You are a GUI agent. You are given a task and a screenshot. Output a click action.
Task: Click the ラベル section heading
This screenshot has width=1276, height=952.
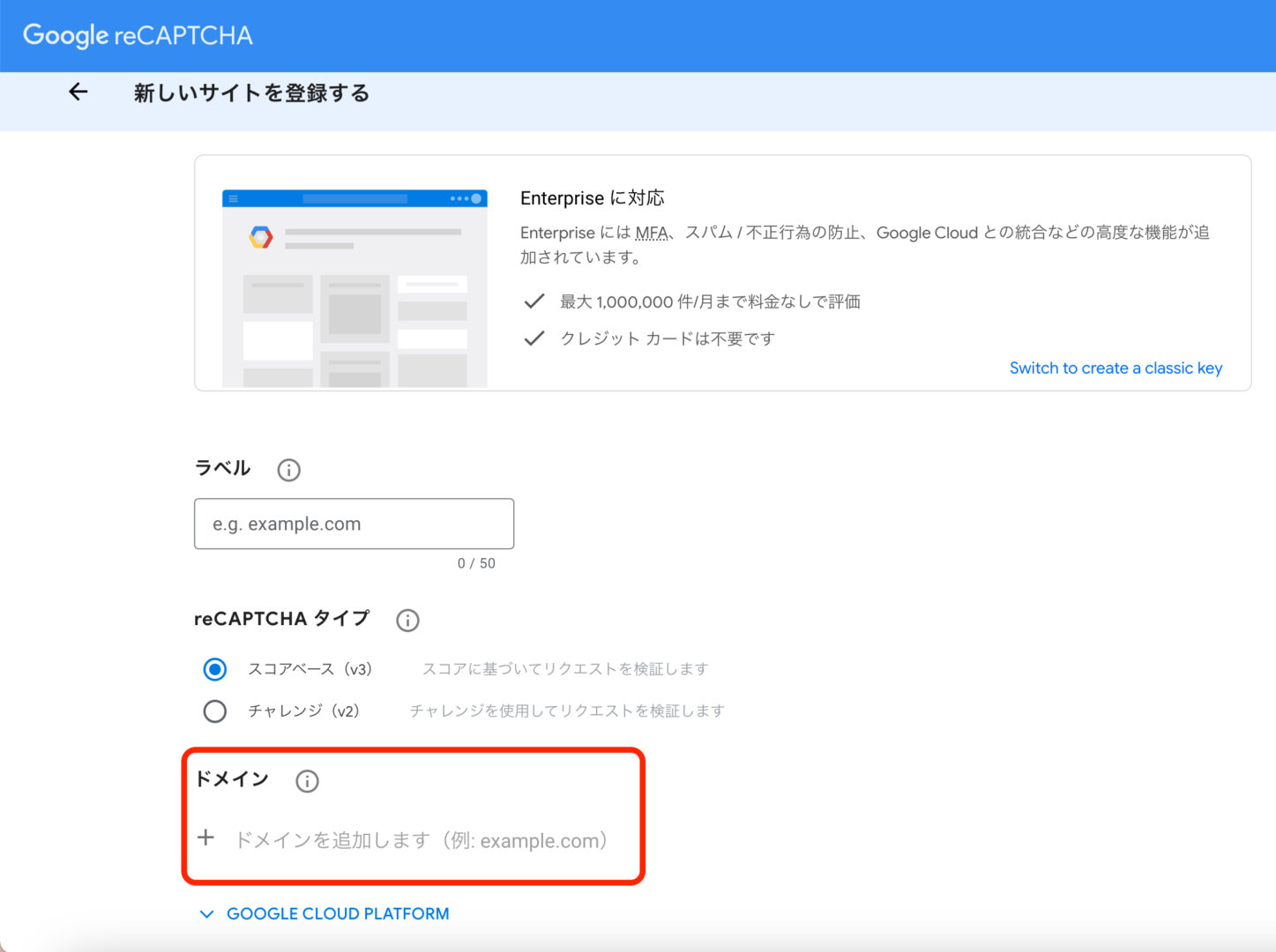[222, 468]
